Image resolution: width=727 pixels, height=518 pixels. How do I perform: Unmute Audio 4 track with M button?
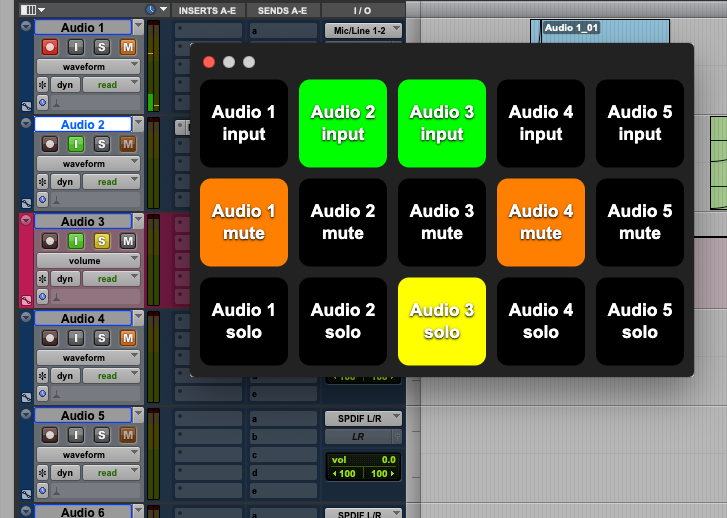click(128, 338)
